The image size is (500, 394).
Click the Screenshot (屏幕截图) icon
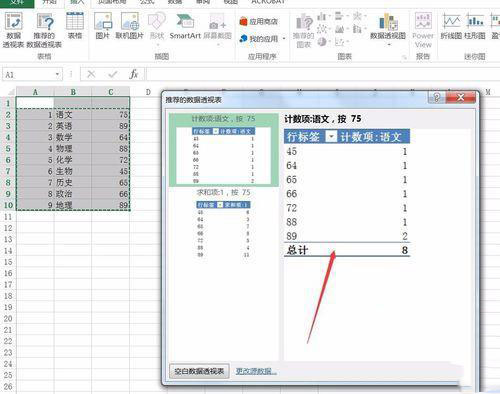pos(217,22)
